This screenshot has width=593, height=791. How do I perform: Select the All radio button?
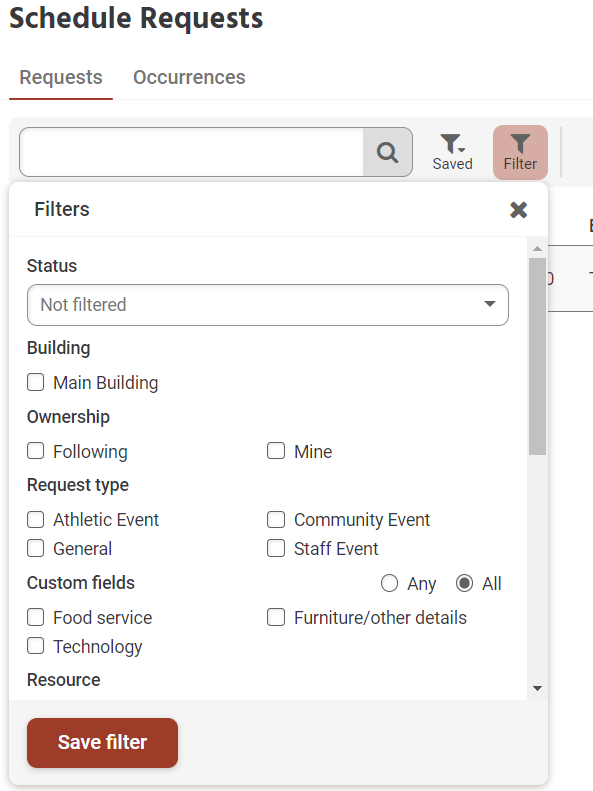pyautogui.click(x=464, y=584)
